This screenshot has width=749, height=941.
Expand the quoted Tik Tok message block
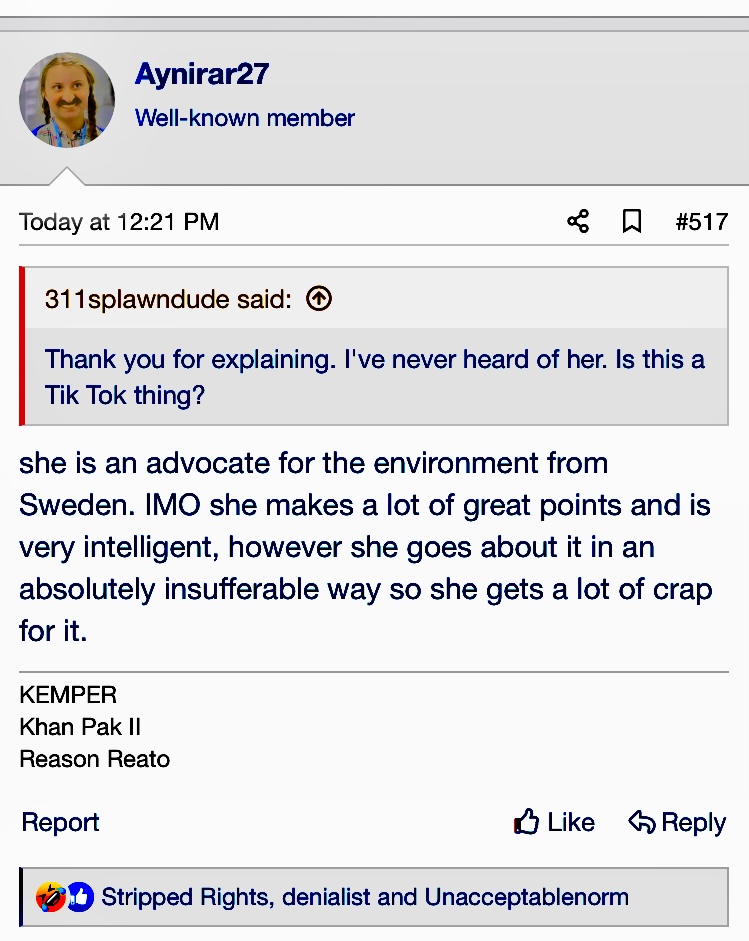[375, 376]
